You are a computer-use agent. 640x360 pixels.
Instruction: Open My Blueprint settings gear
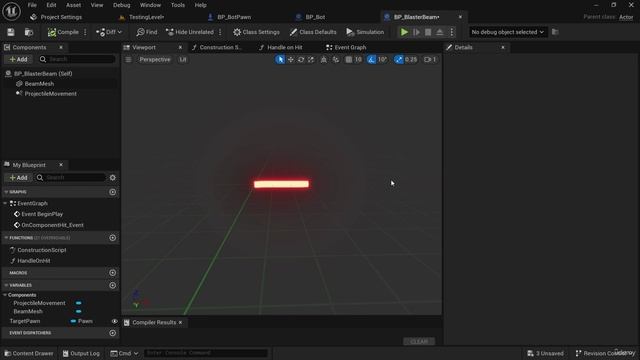(113, 178)
